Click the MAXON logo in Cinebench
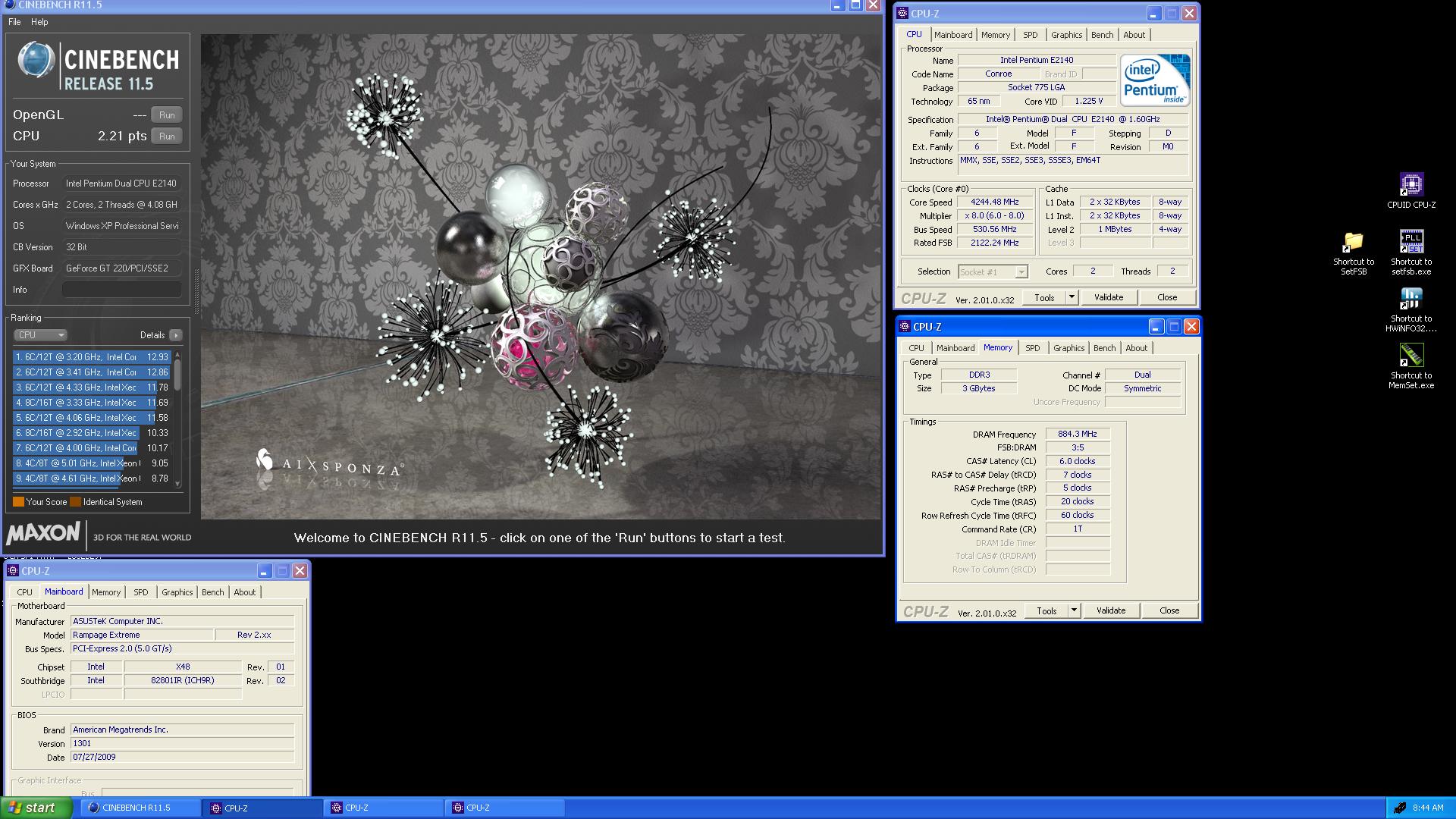1456x819 pixels. click(x=43, y=533)
